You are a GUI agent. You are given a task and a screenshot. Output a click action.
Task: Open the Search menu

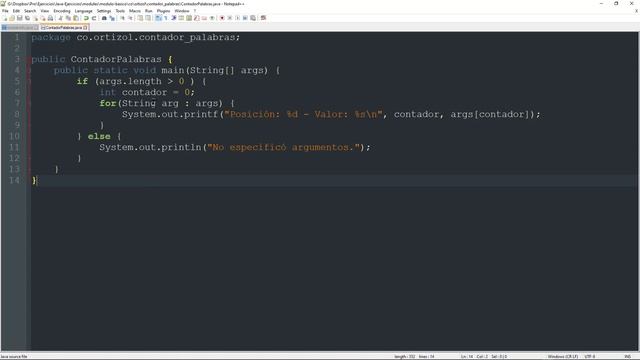30,11
